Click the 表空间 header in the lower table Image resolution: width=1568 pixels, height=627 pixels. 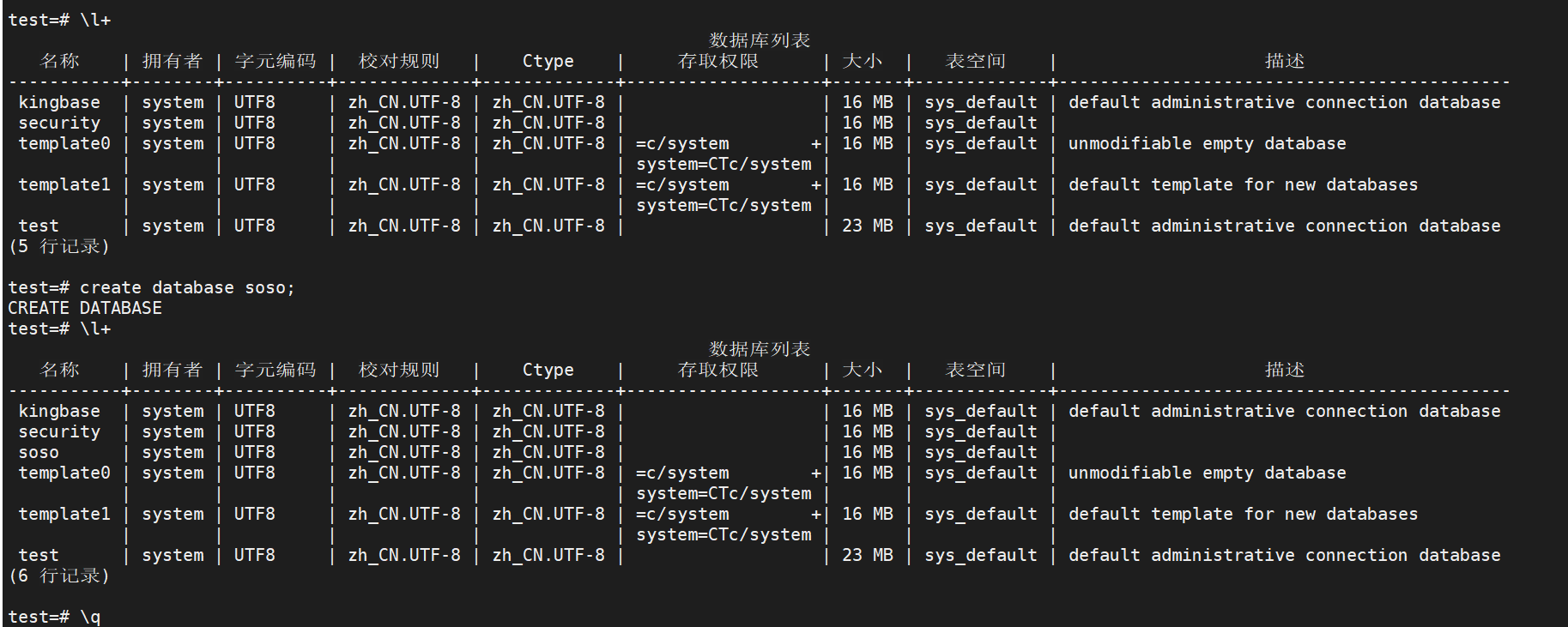click(x=975, y=371)
